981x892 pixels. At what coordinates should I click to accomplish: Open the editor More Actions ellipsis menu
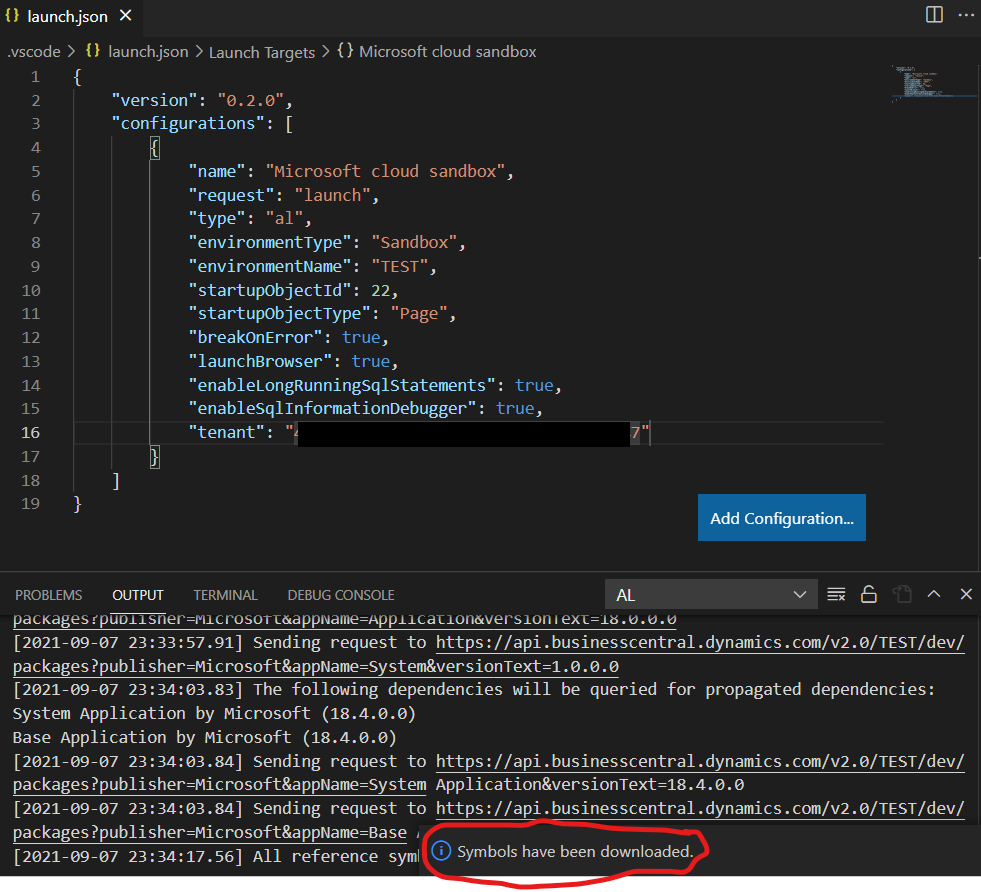click(x=966, y=14)
